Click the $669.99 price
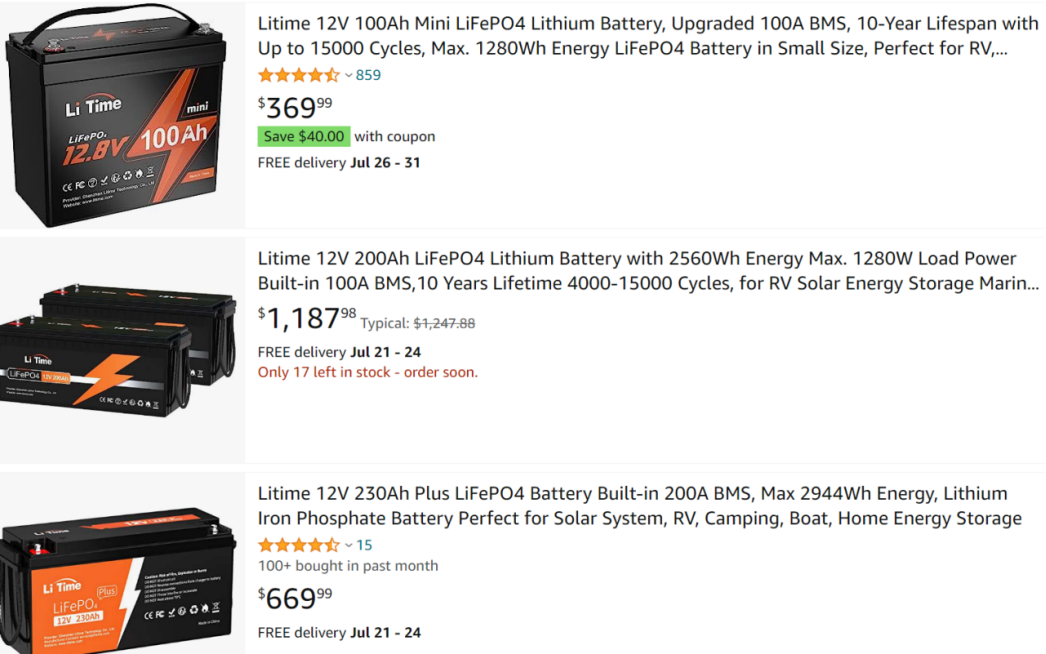Image resolution: width=1046 pixels, height=654 pixels. [x=295, y=598]
